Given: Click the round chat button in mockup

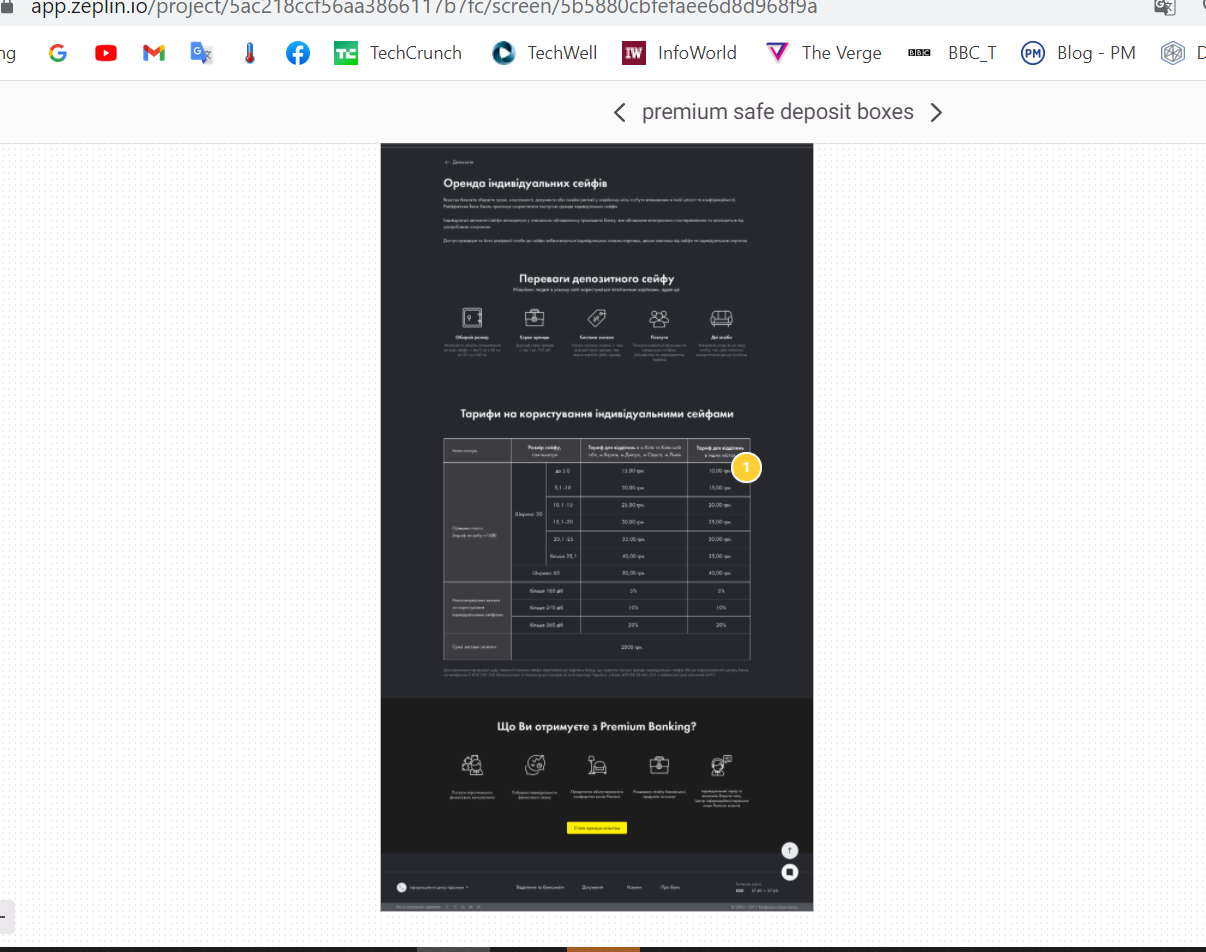Looking at the screenshot, I should point(789,872).
